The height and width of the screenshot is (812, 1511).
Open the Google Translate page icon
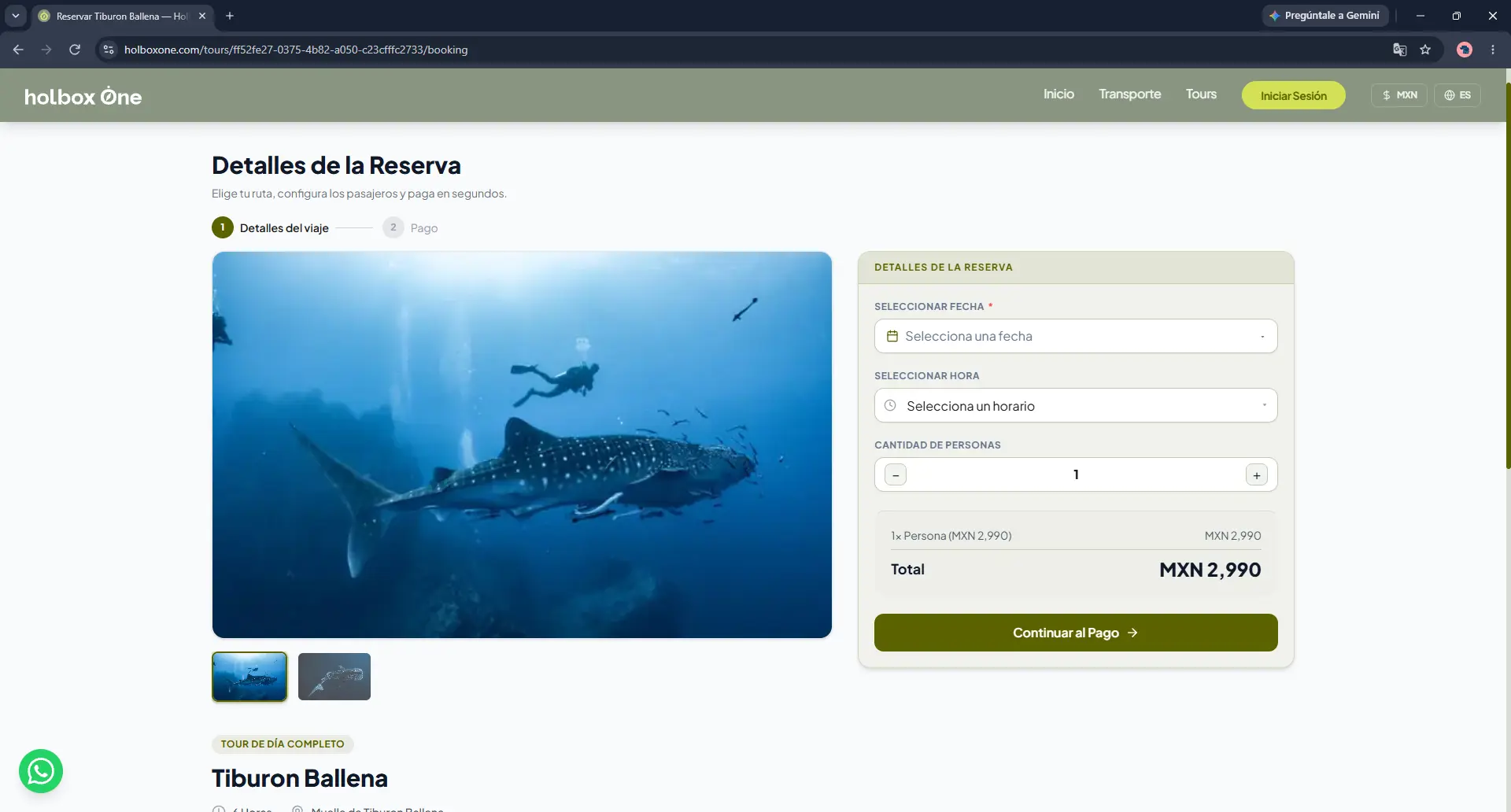point(1400,50)
